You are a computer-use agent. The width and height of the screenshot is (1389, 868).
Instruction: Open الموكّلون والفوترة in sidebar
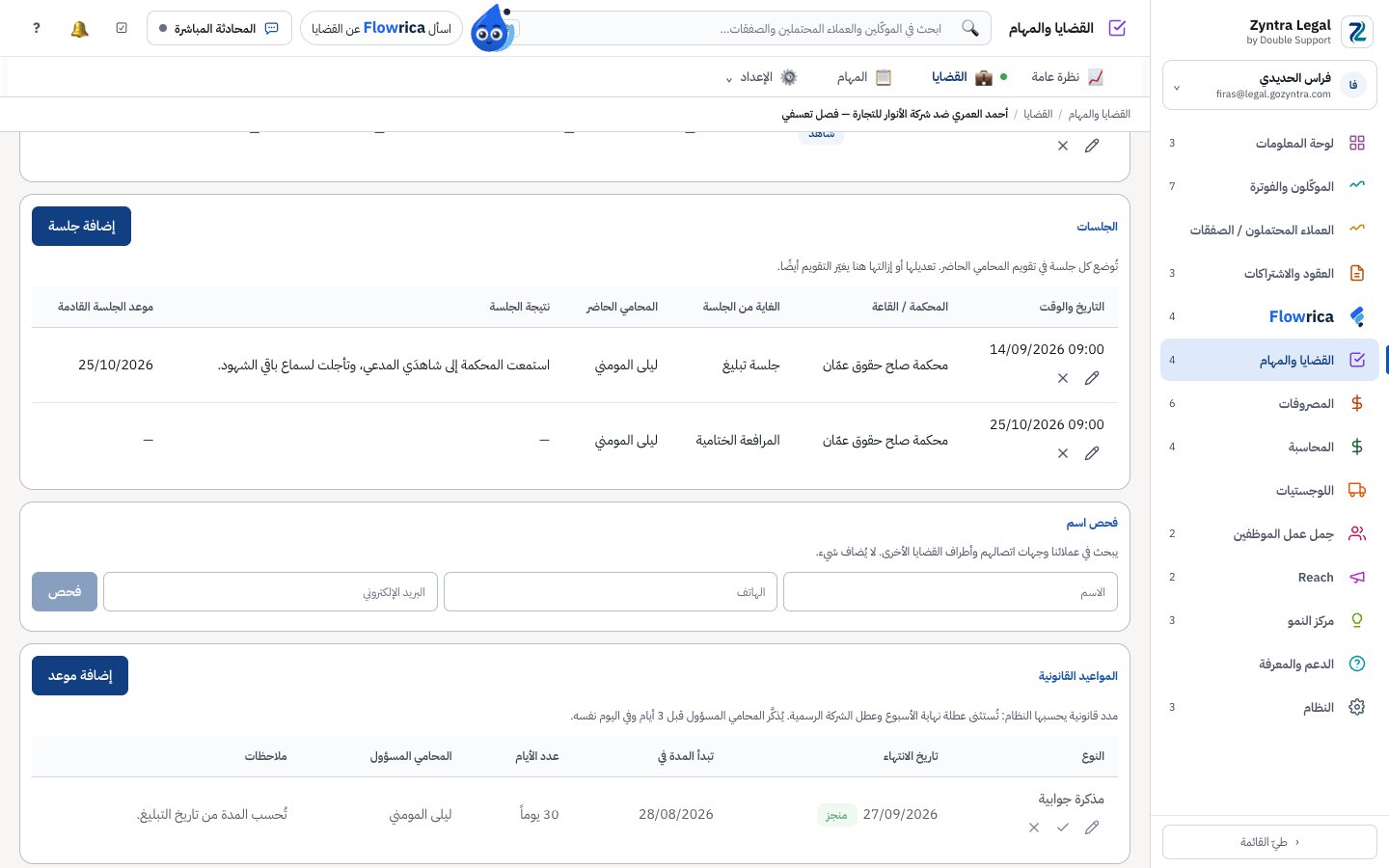(x=1268, y=186)
